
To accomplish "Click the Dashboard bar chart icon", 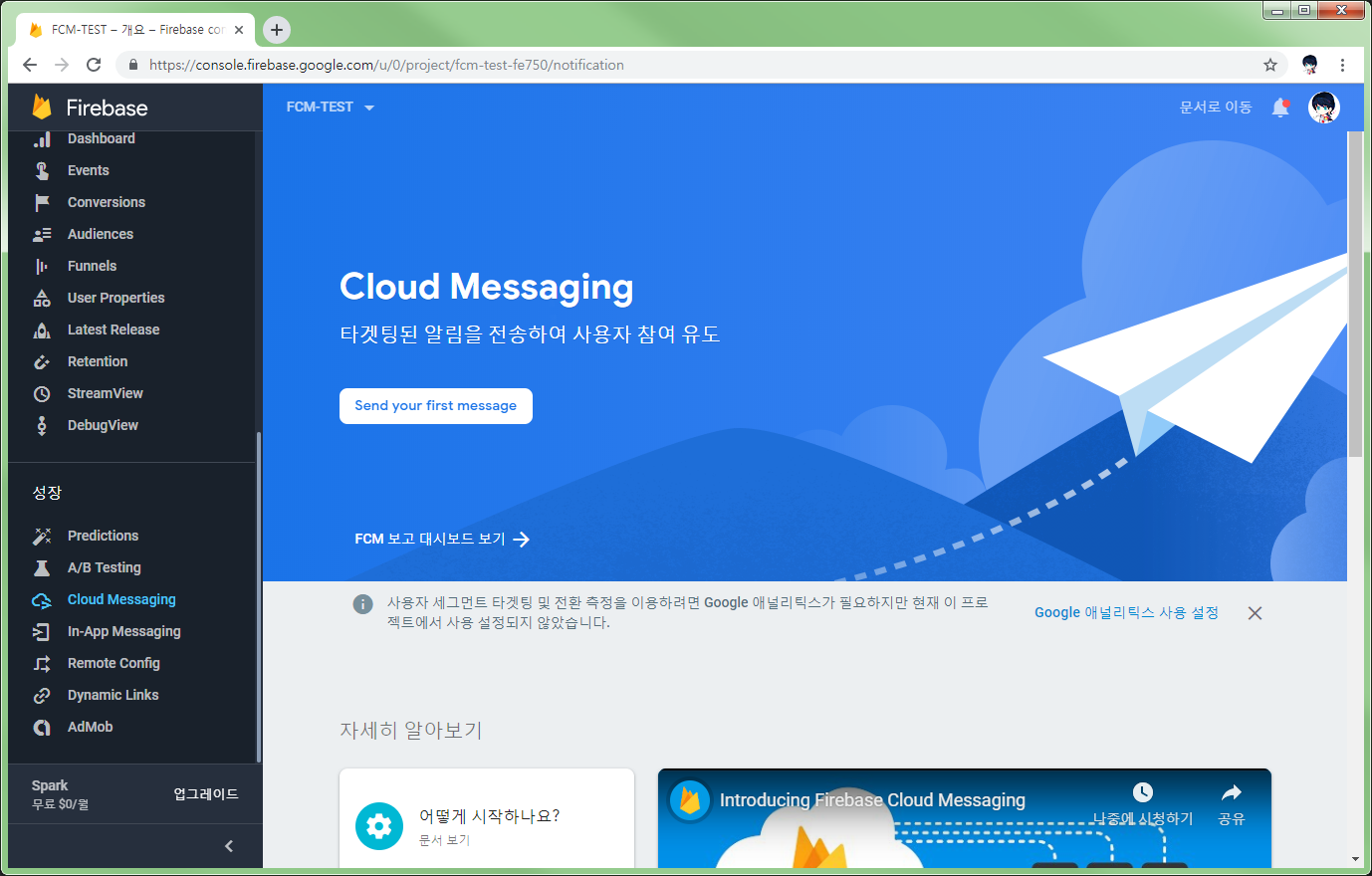I will tap(42, 139).
